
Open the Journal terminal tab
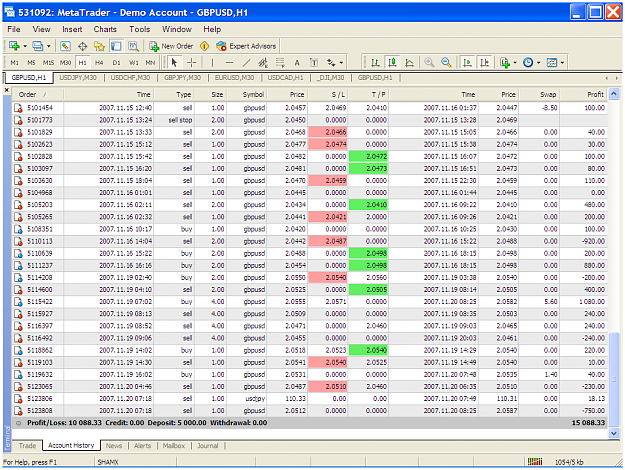point(208,446)
